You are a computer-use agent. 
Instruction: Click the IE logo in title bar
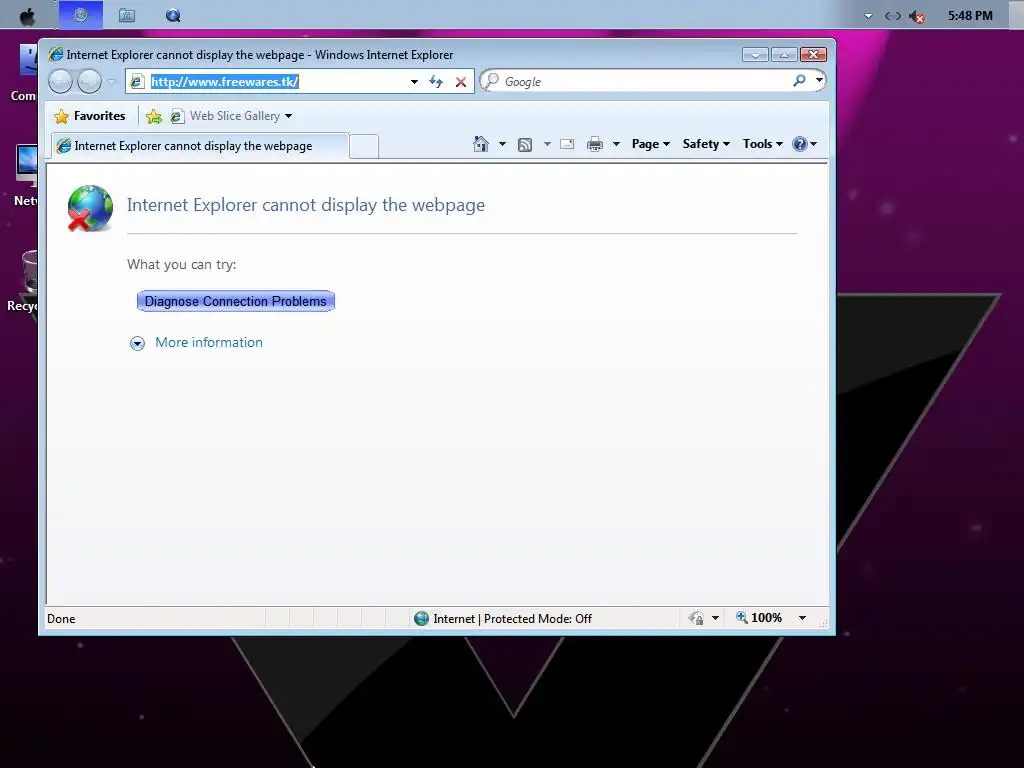(56, 54)
